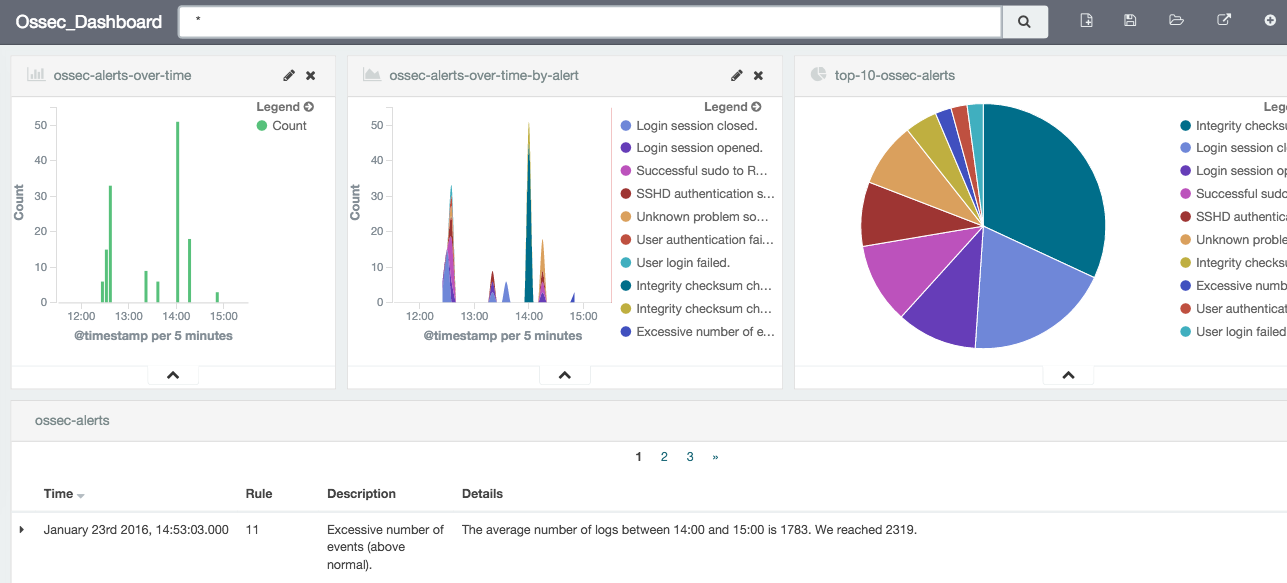Click the Time column header label
Screen dimensions: 1287x583
coord(58,494)
